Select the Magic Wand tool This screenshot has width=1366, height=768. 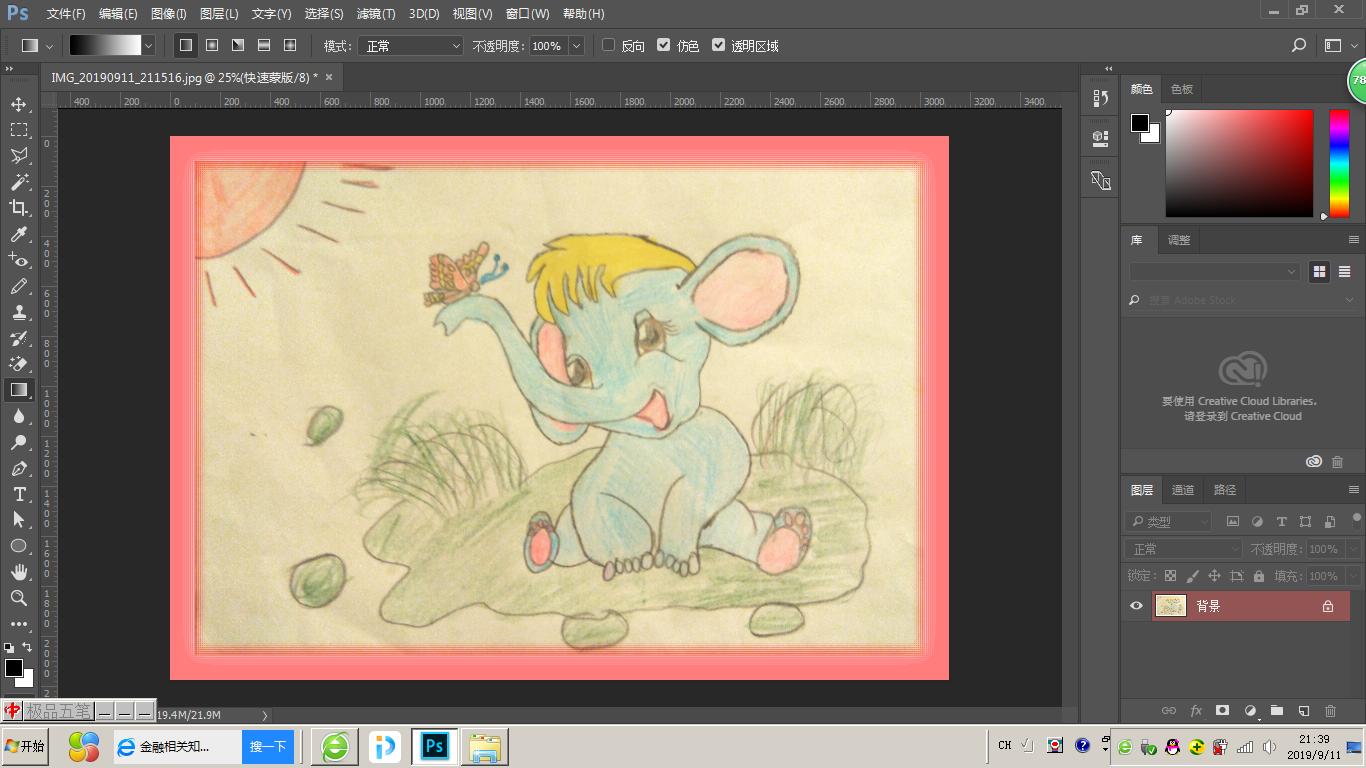coord(18,182)
